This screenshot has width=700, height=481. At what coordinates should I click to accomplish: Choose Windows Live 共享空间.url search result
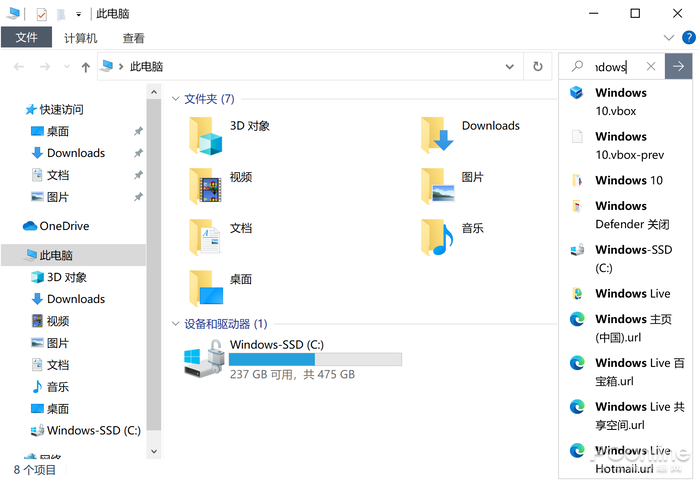[x=625, y=415]
